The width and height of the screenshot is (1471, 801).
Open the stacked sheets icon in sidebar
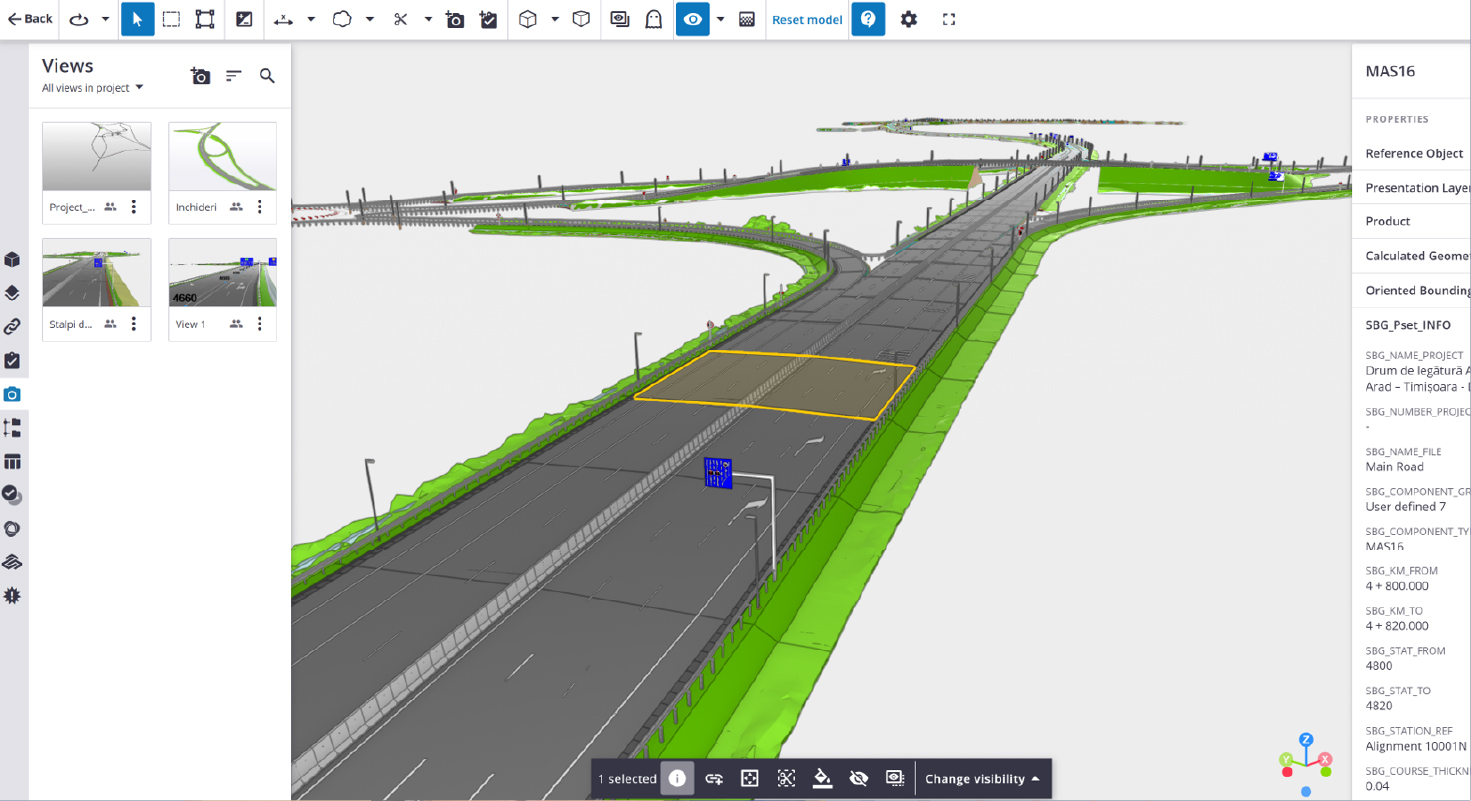coord(12,562)
